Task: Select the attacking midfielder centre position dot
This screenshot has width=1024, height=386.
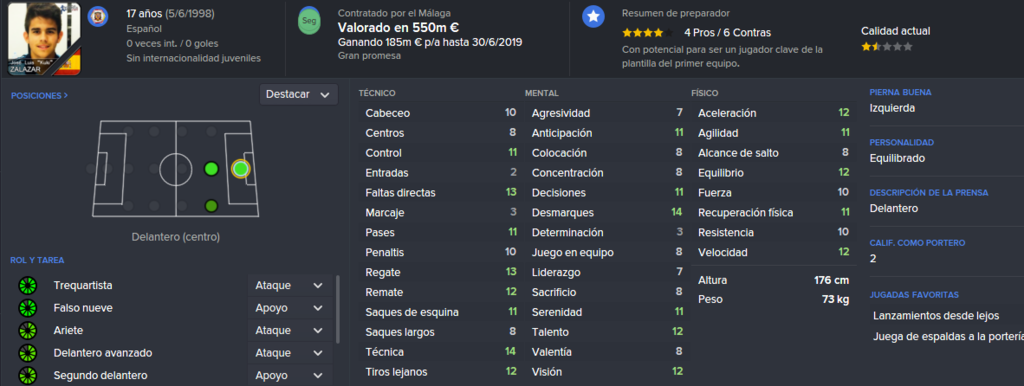Action: (210, 169)
